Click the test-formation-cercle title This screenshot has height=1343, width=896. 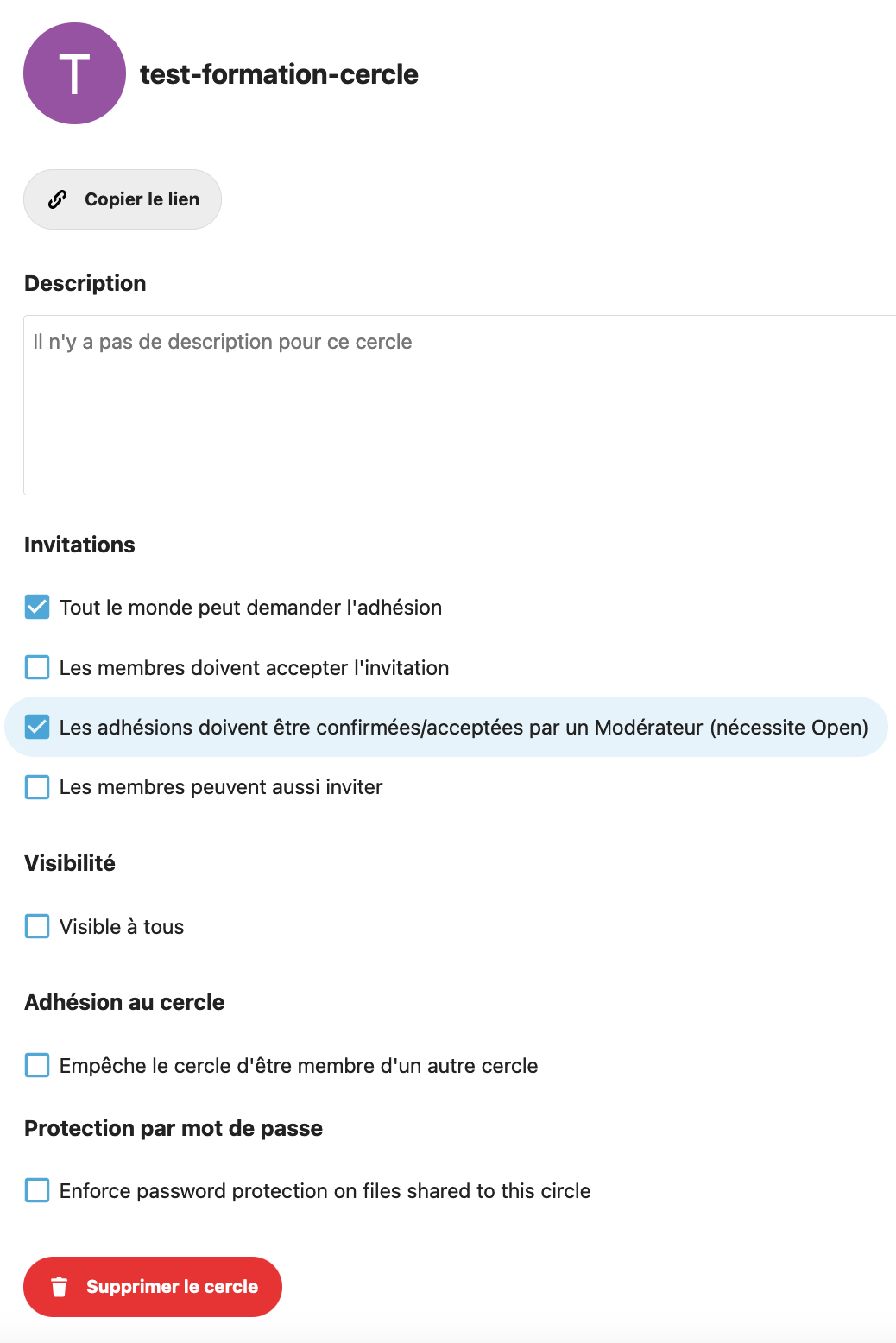click(x=279, y=74)
